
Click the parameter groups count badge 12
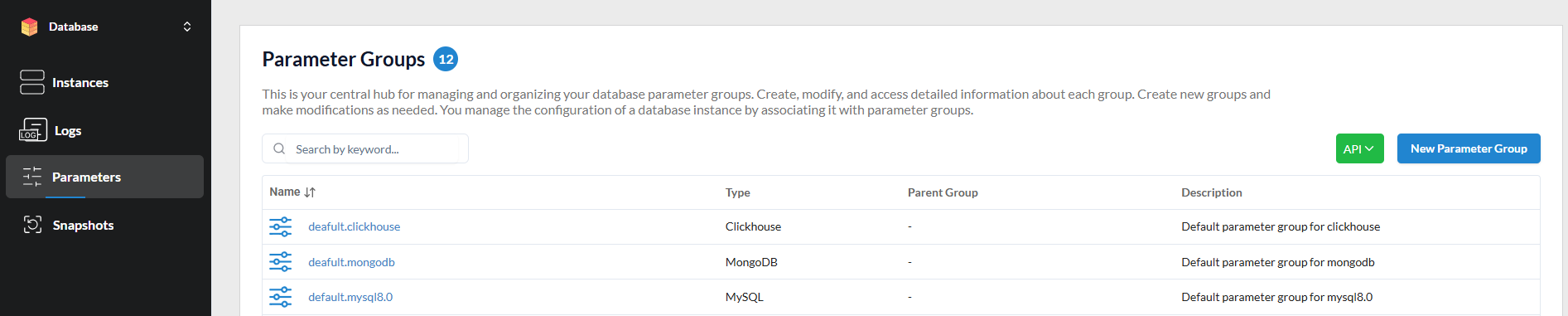click(446, 59)
